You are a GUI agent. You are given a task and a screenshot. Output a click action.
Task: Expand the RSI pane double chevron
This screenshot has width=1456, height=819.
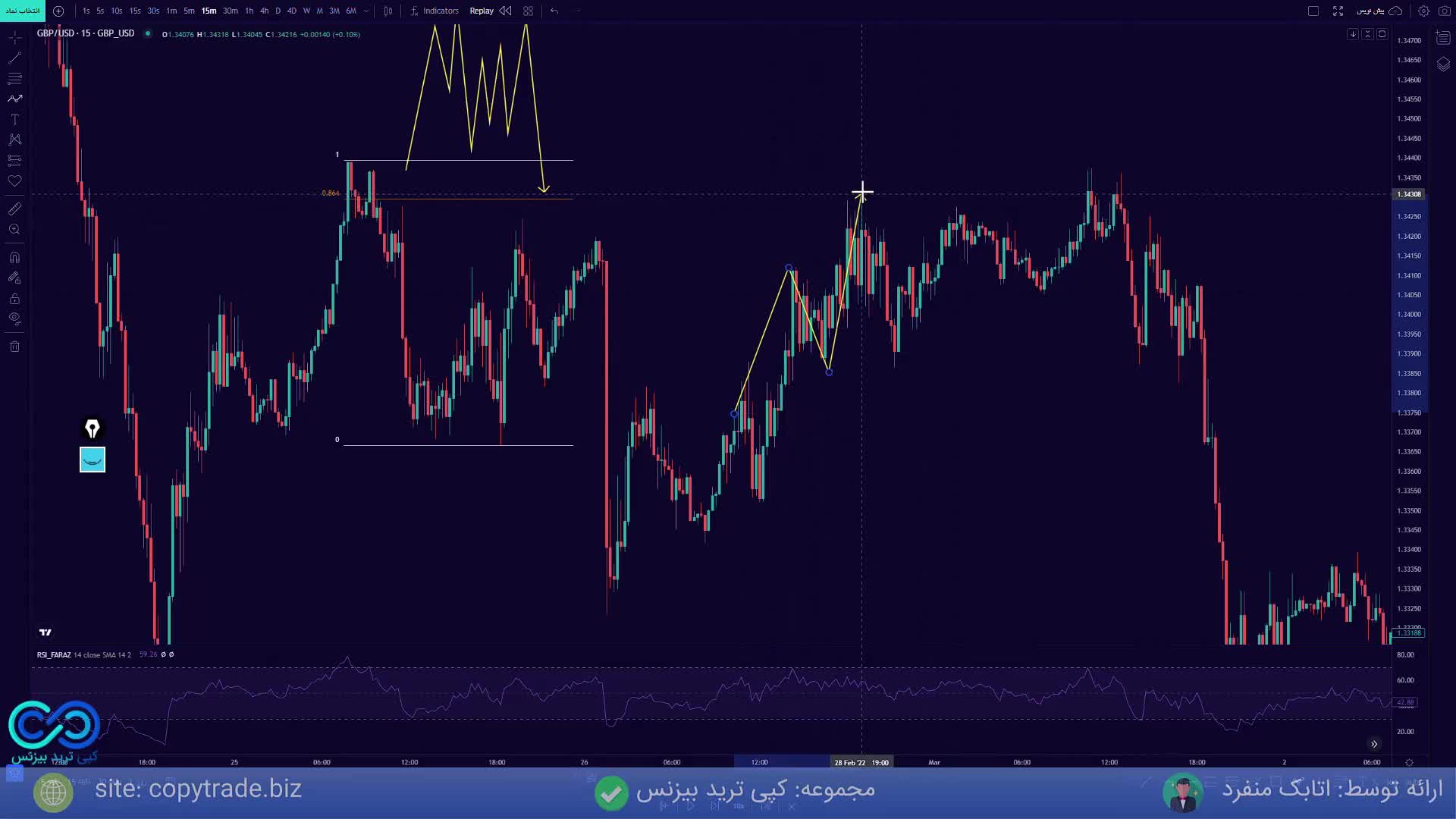point(1374,744)
